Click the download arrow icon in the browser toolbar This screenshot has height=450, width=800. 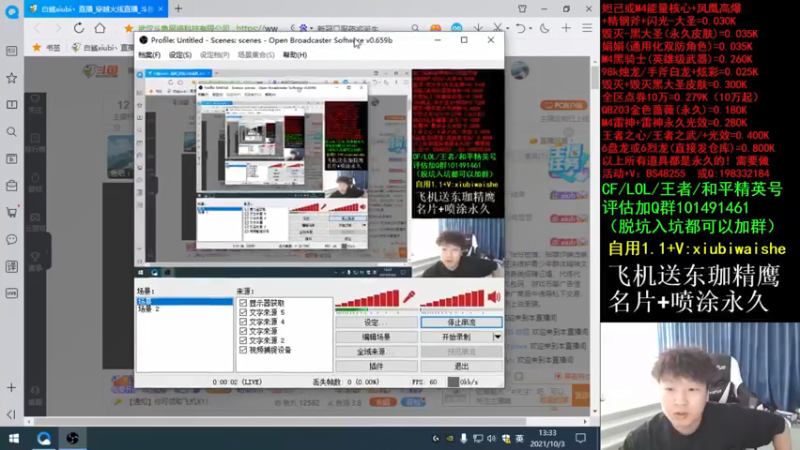click(x=478, y=28)
